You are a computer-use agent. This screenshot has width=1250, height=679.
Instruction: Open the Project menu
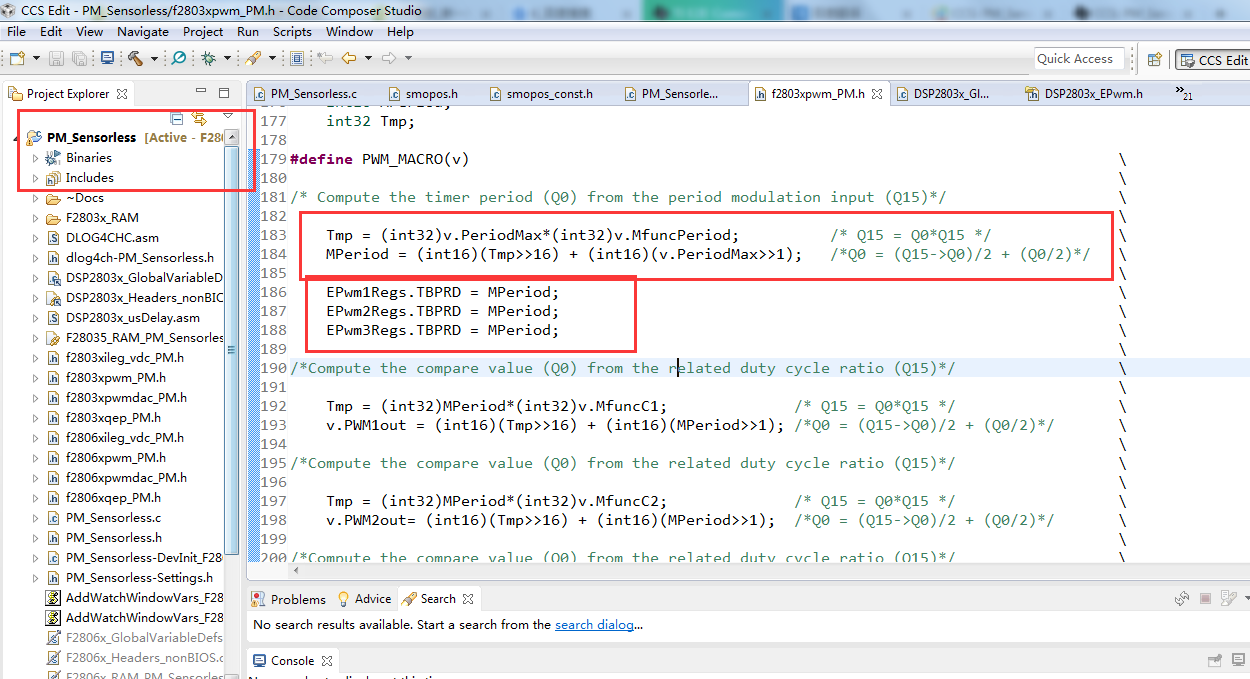click(203, 32)
